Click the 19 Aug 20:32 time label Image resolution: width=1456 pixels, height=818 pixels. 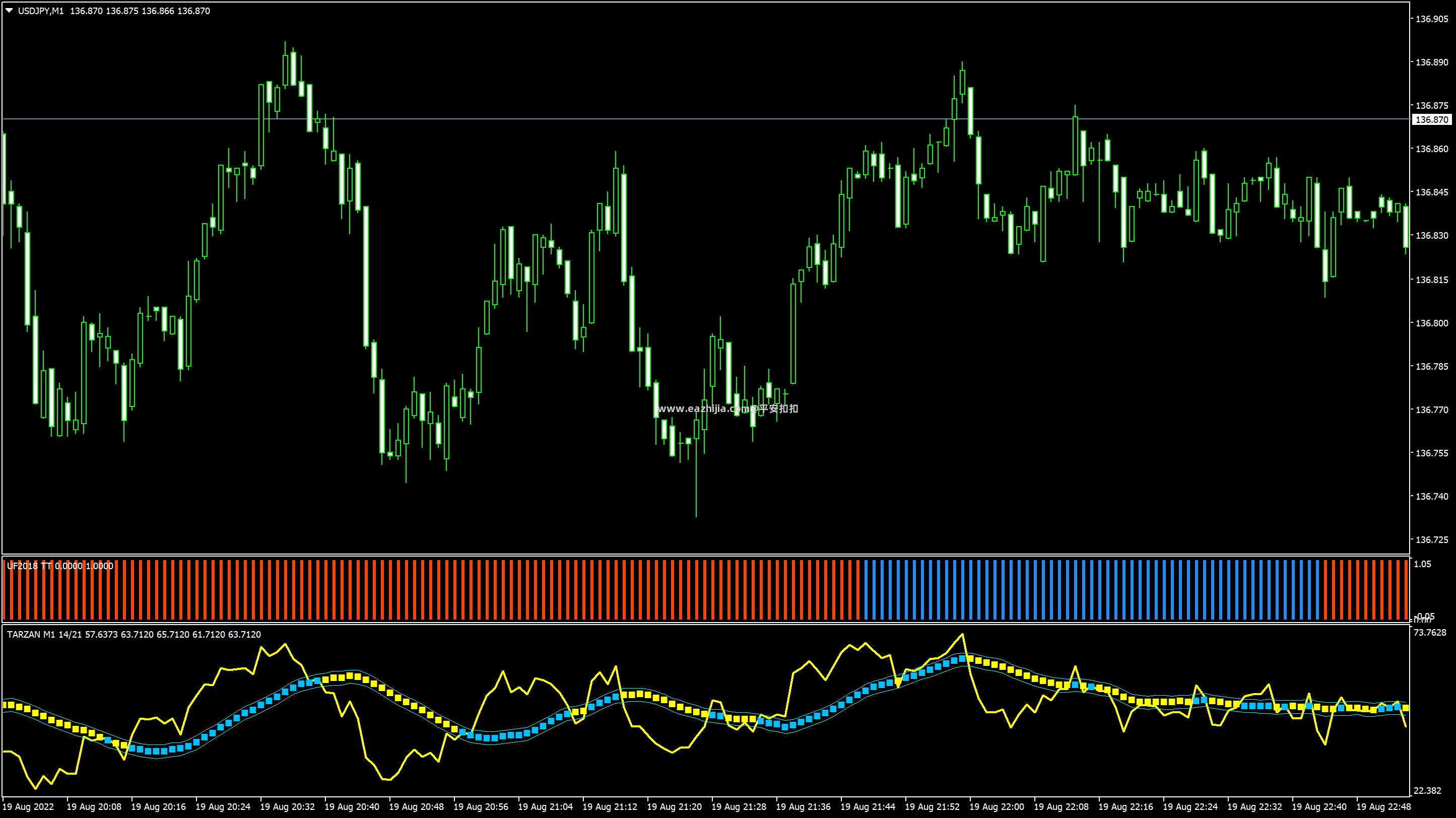(287, 807)
